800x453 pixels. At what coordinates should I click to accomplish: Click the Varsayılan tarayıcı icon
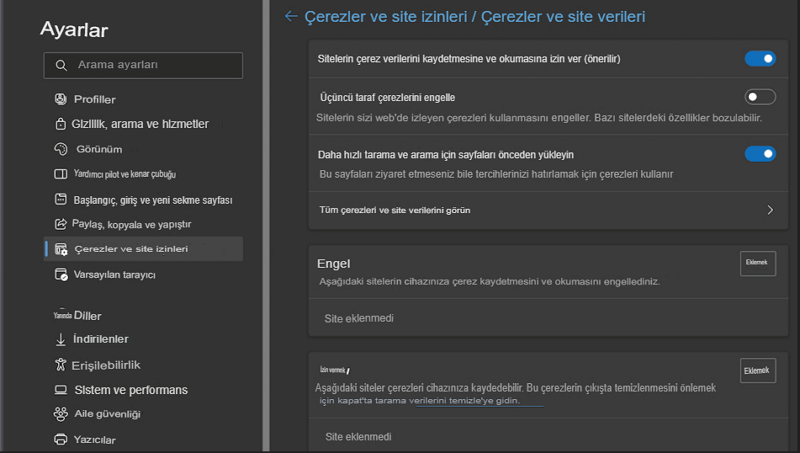click(x=61, y=274)
